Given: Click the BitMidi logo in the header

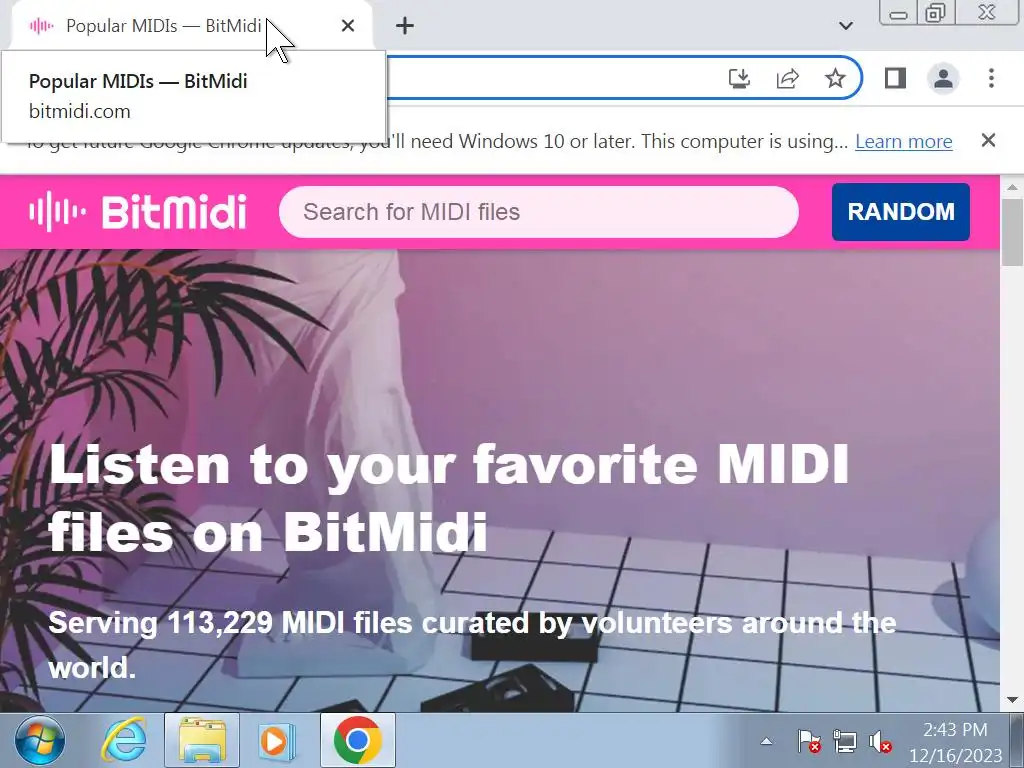Looking at the screenshot, I should click(x=138, y=212).
